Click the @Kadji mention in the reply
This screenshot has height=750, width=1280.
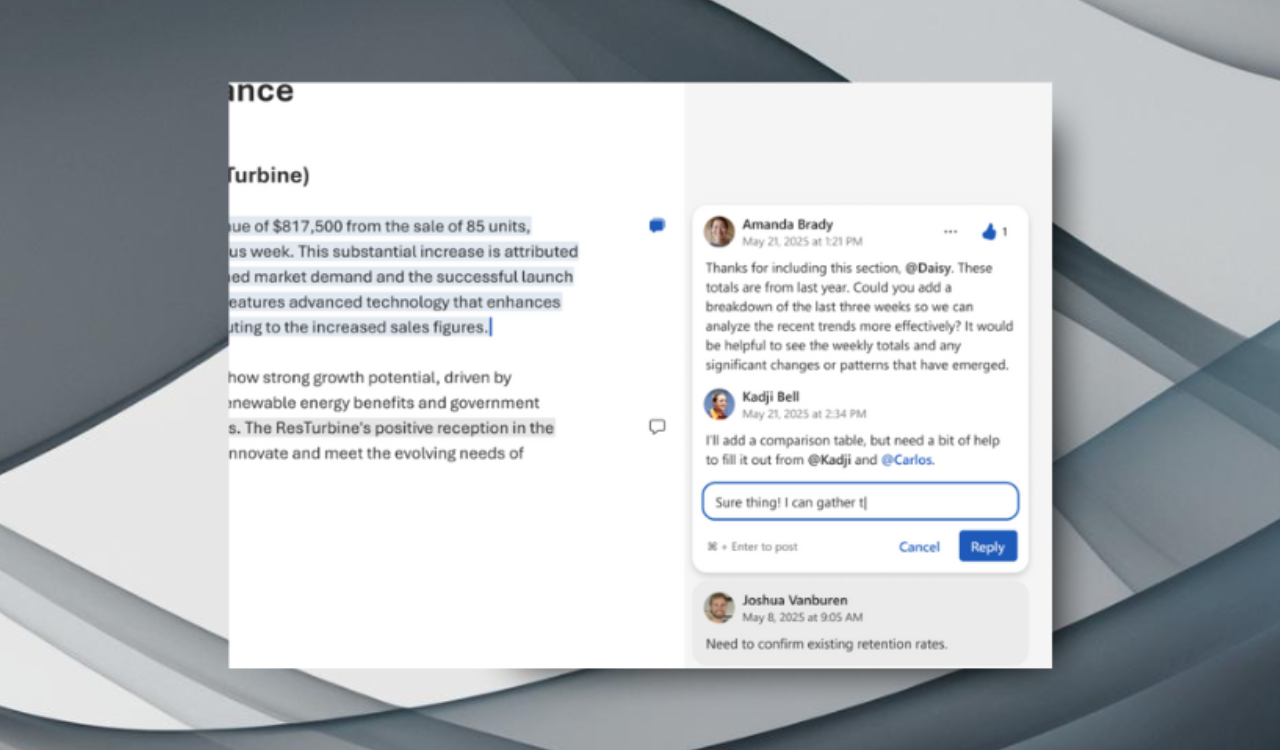click(x=828, y=460)
